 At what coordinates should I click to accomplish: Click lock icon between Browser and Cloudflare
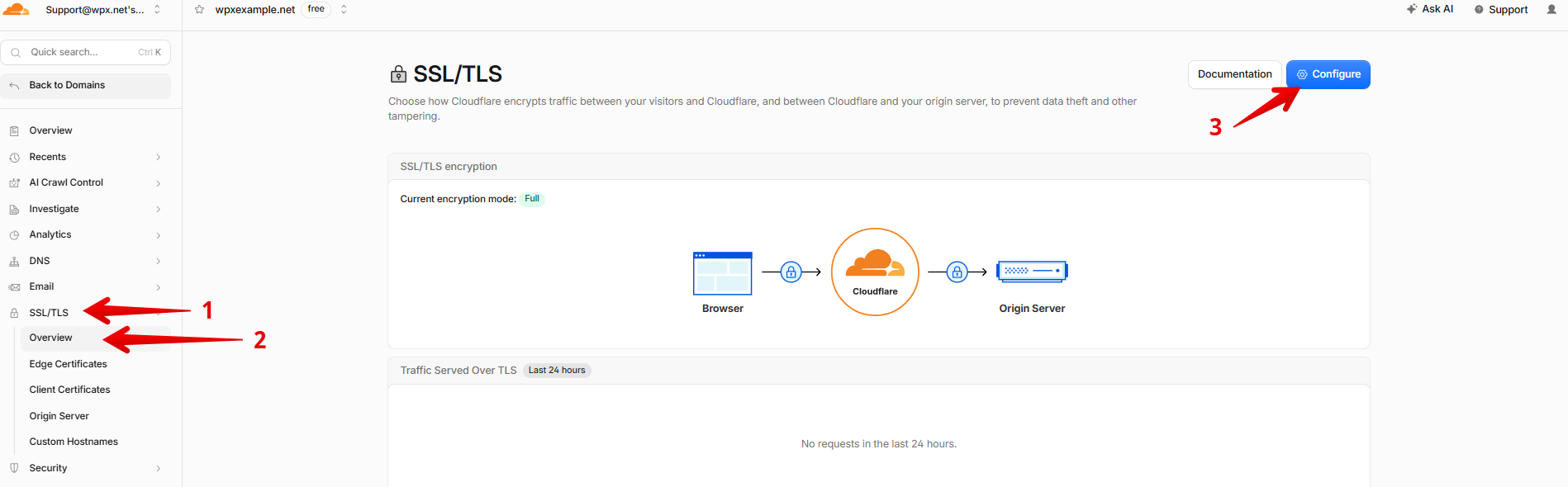(x=791, y=272)
